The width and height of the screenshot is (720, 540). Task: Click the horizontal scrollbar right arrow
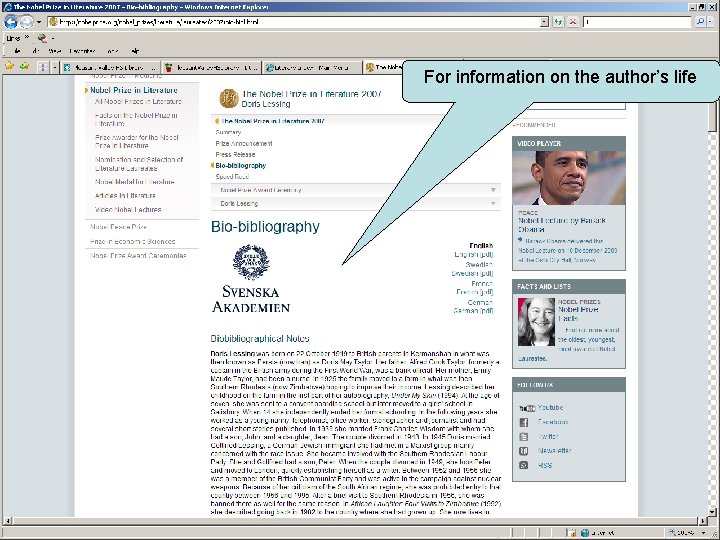pos(703,521)
